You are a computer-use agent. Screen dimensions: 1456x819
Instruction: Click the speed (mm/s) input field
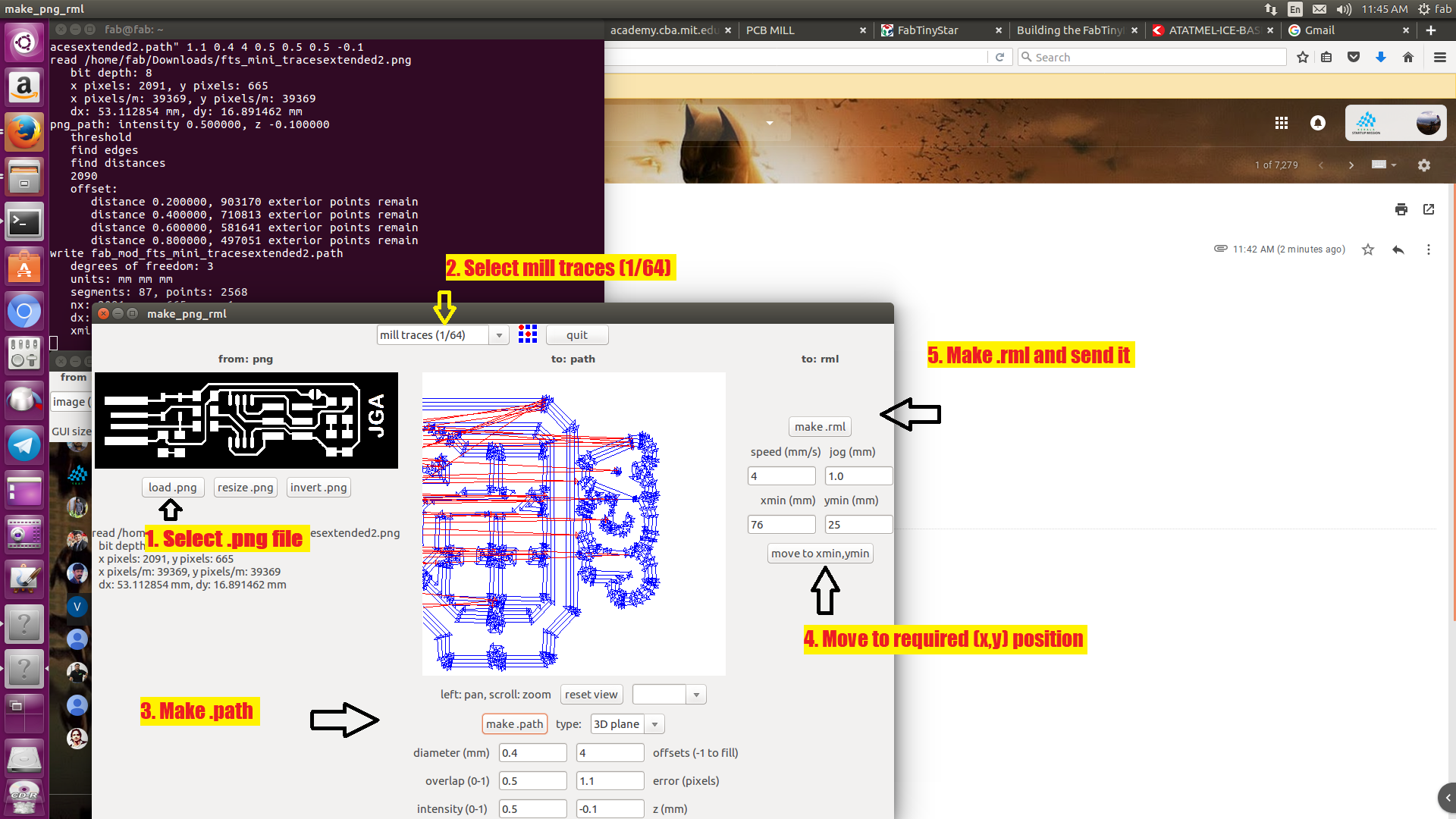click(x=781, y=476)
